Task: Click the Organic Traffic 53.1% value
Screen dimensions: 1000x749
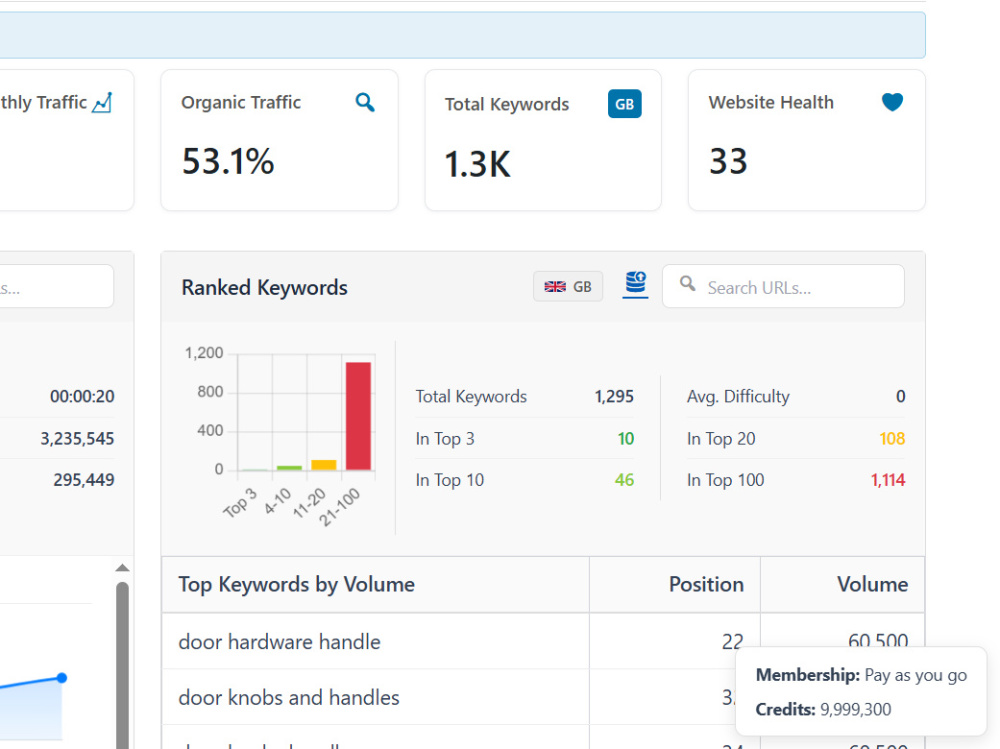Action: (x=228, y=161)
